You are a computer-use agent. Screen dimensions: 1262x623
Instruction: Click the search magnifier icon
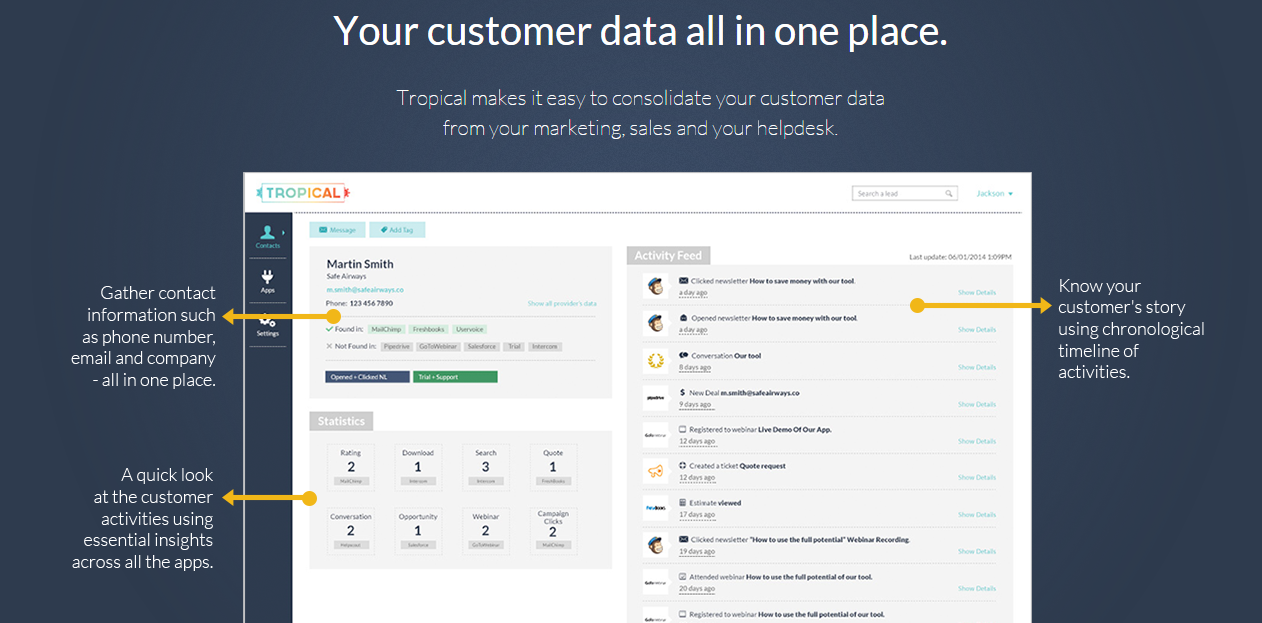pyautogui.click(x=948, y=194)
